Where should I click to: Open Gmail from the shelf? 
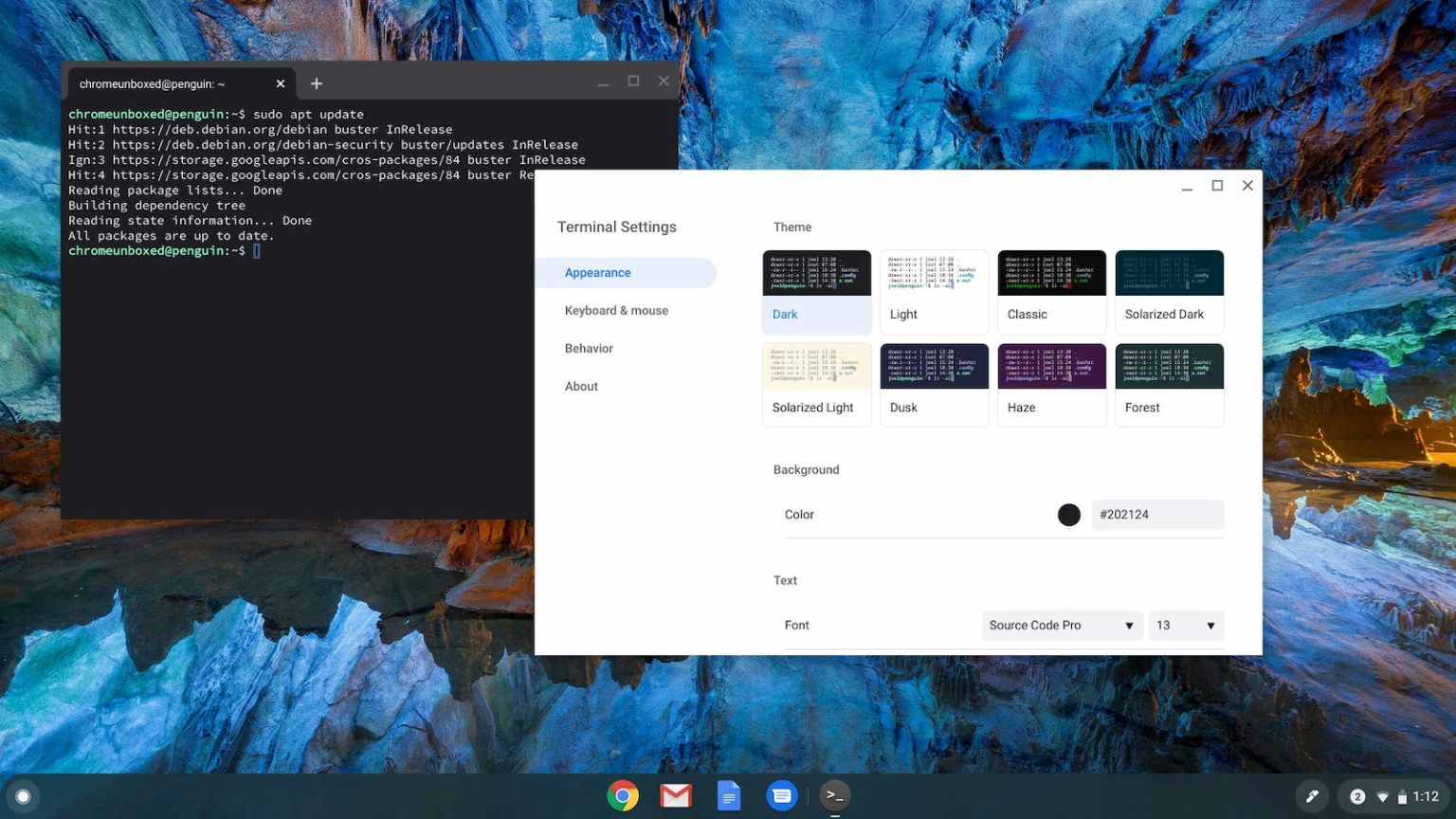point(676,796)
